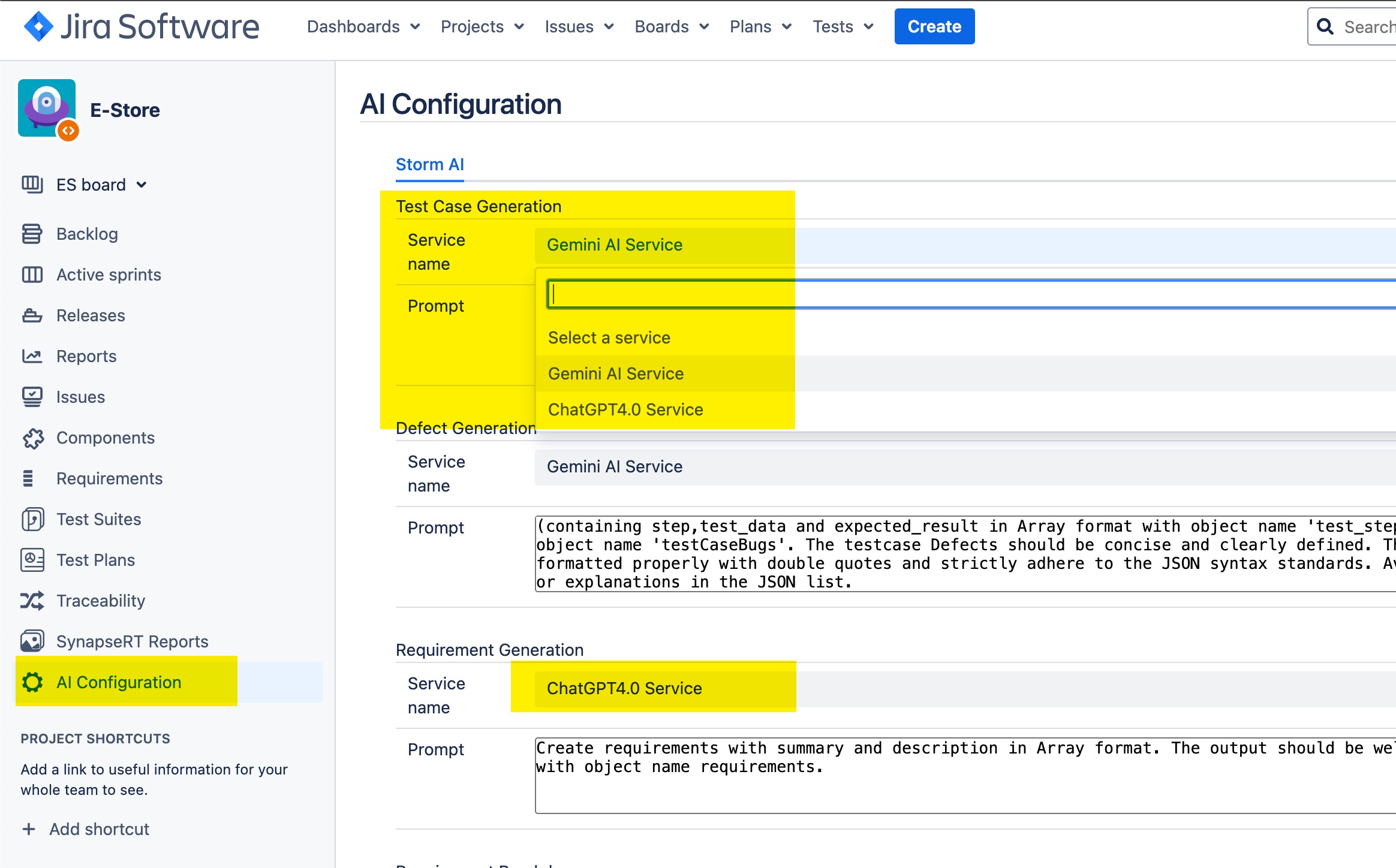Click the E-Store project avatar
This screenshot has height=868, width=1396.
[x=47, y=109]
